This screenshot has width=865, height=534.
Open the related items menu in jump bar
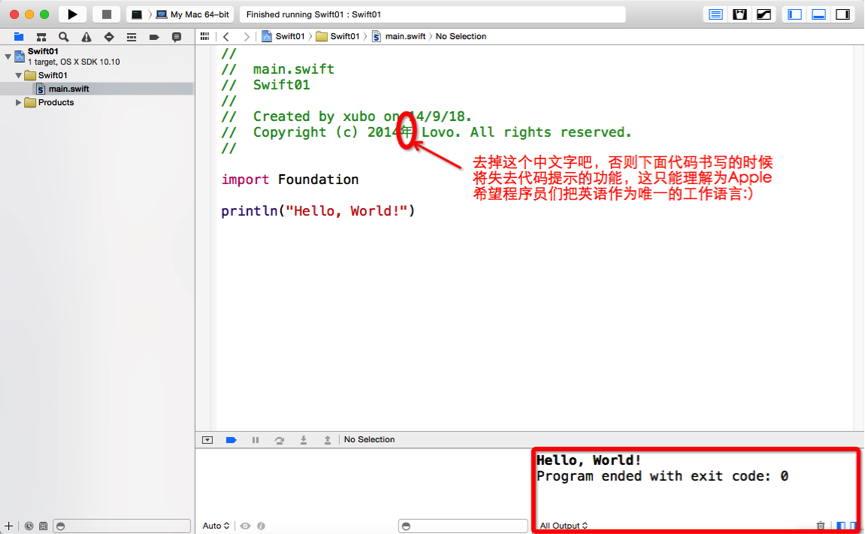[x=205, y=36]
